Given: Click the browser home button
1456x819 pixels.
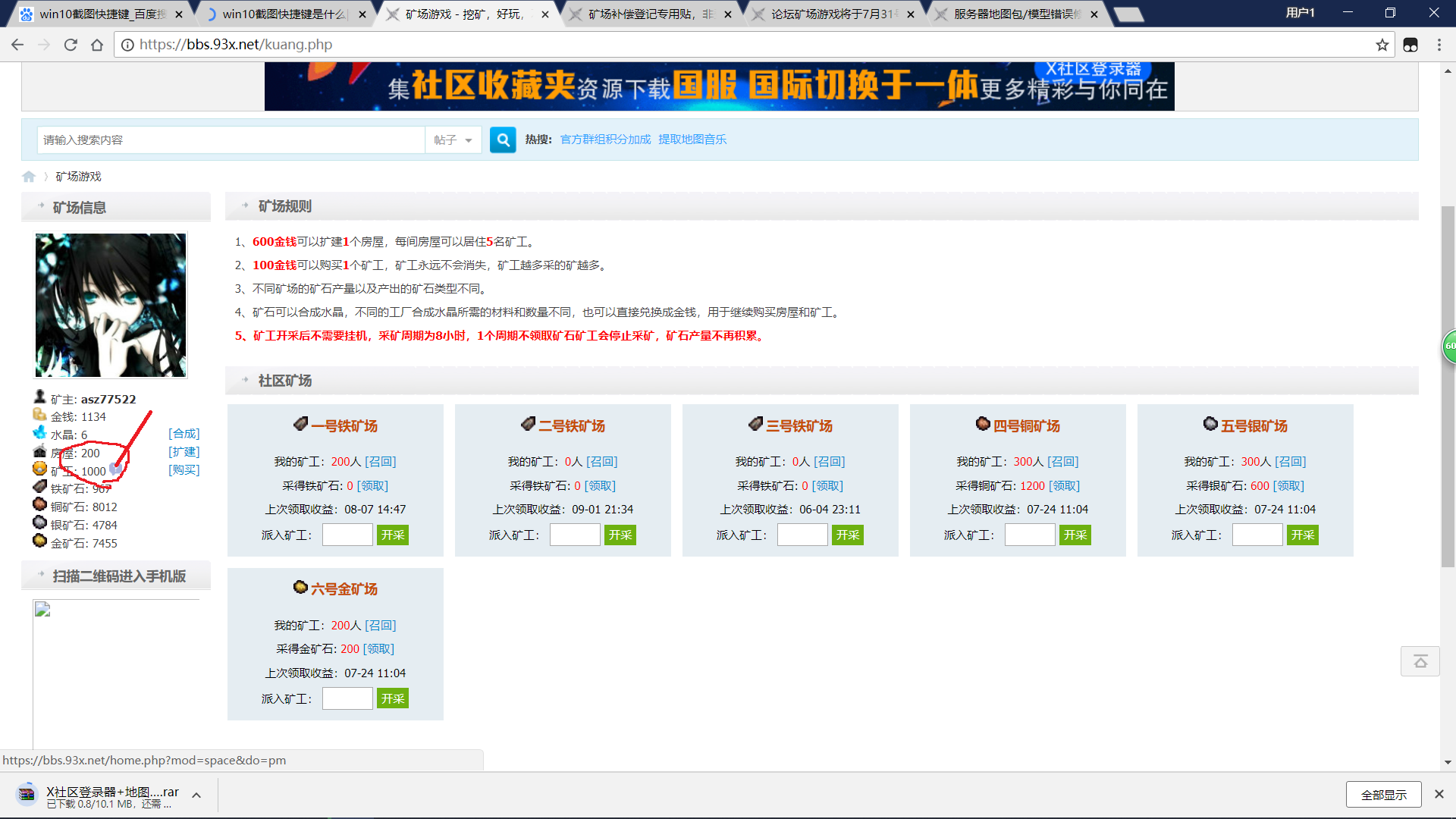Looking at the screenshot, I should point(97,45).
